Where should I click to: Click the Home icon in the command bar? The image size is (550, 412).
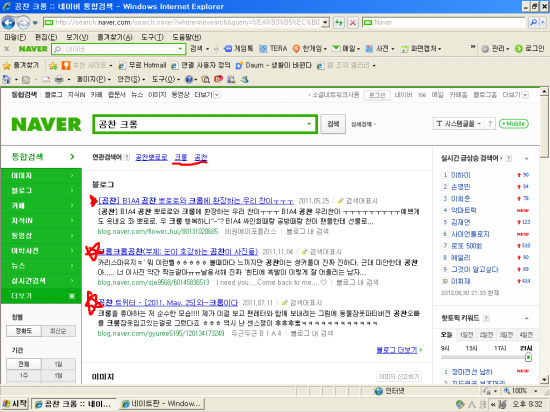pyautogui.click(x=7, y=80)
